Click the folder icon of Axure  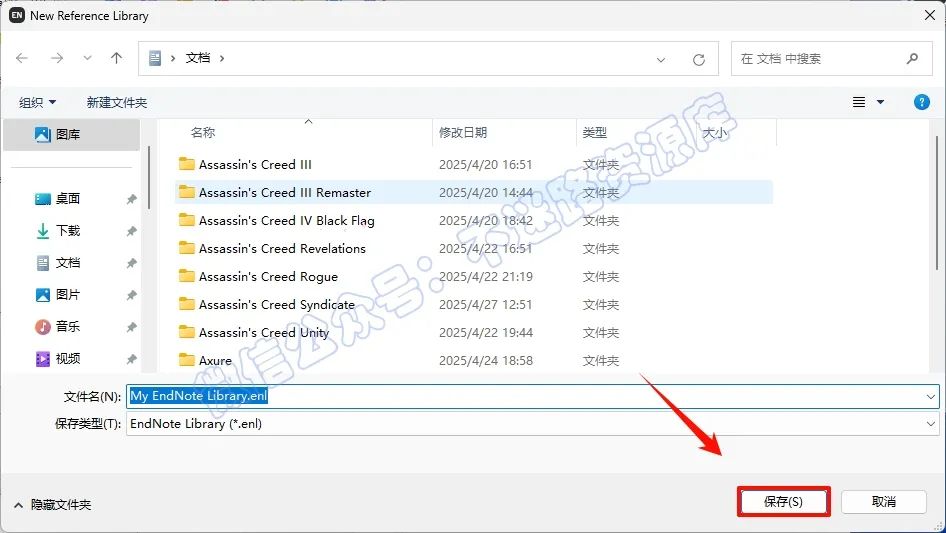pyautogui.click(x=187, y=360)
